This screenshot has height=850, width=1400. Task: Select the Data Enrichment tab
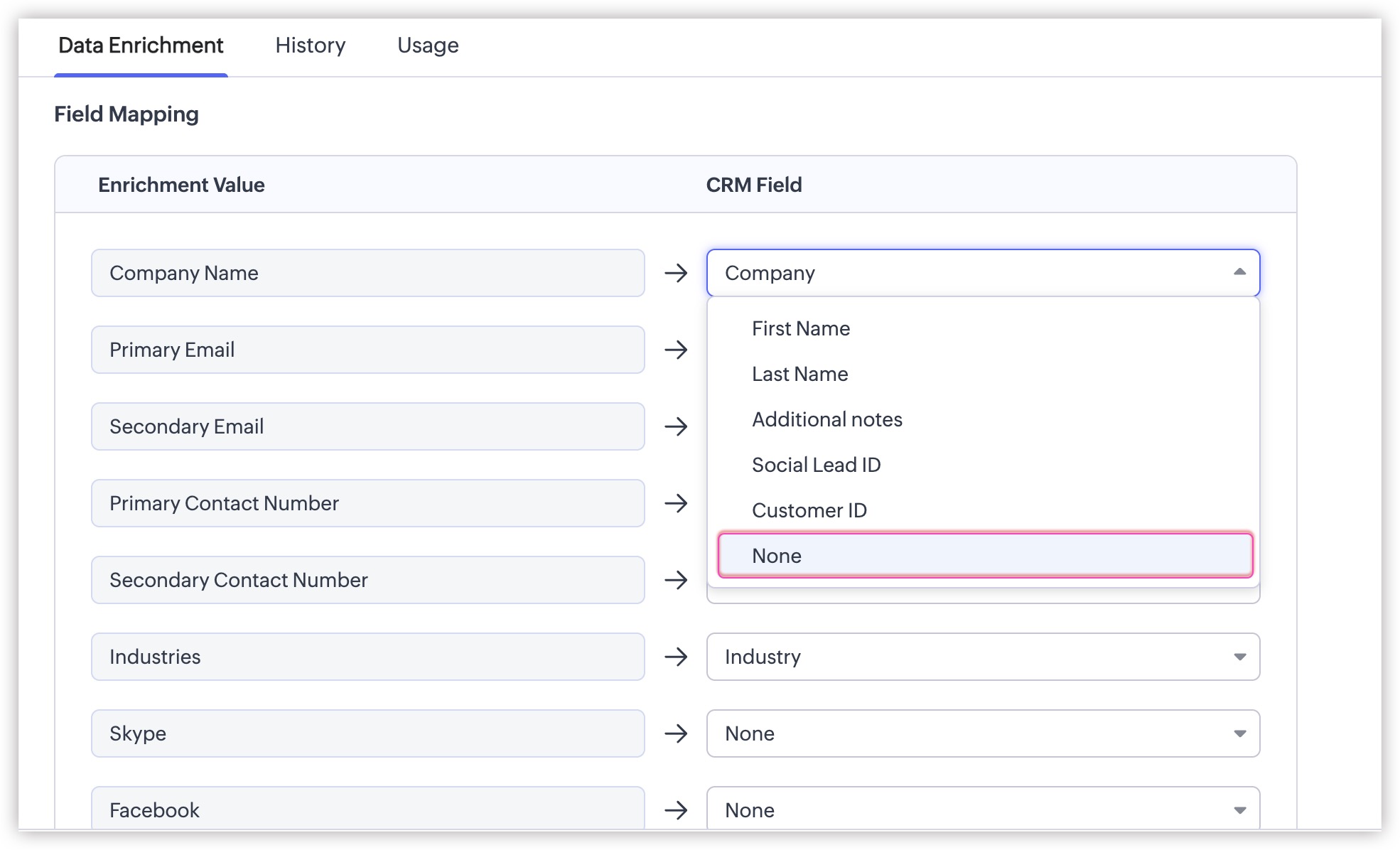(x=141, y=45)
